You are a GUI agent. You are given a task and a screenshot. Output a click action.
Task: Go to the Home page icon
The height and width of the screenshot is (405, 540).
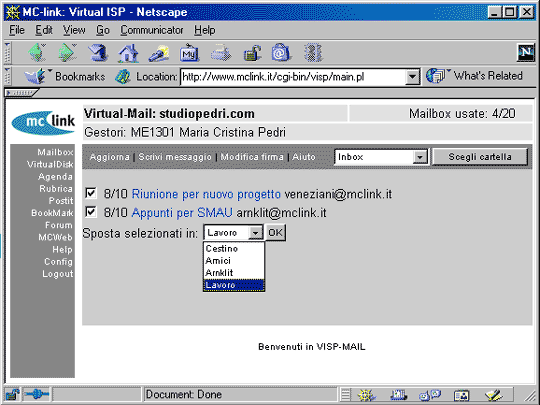tap(128, 53)
